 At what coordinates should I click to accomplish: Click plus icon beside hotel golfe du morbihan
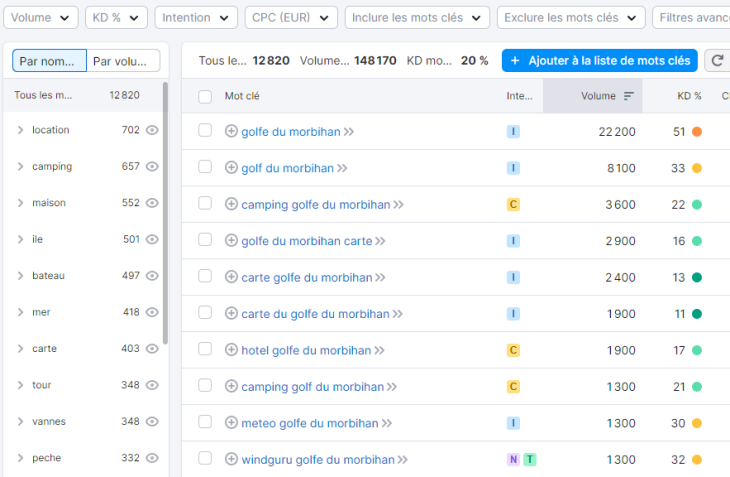click(231, 350)
